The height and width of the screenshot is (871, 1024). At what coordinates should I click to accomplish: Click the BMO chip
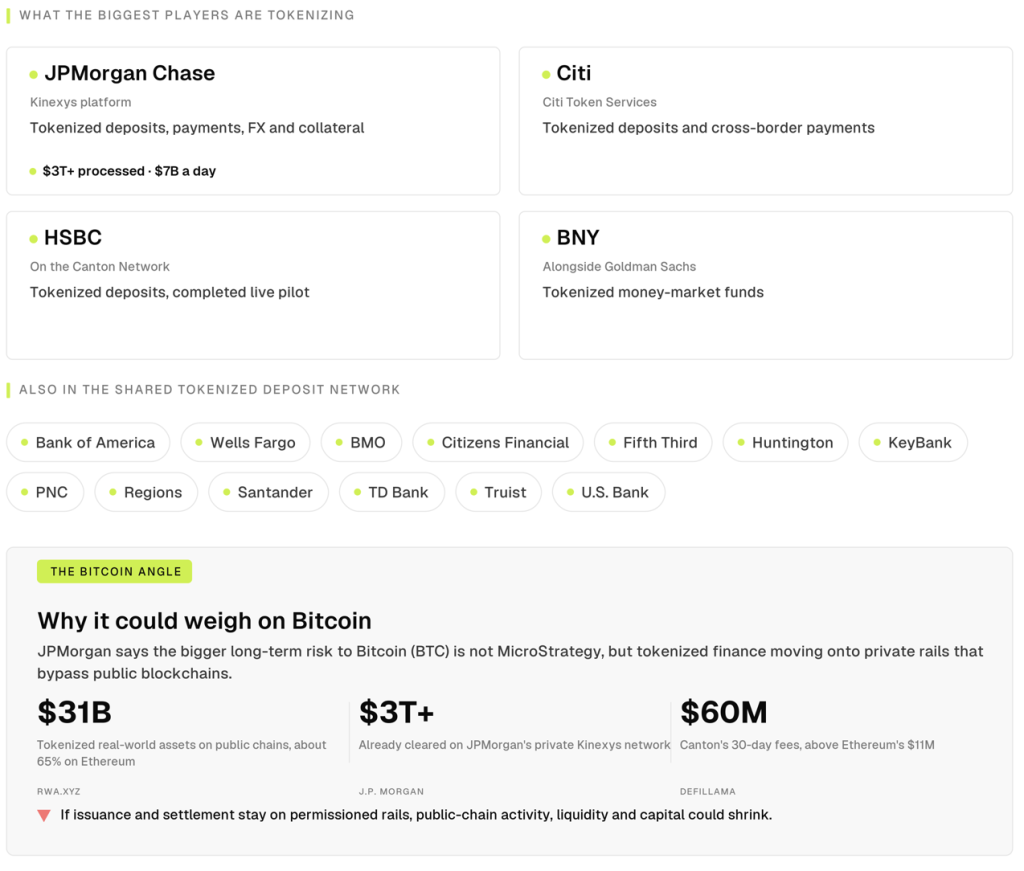point(361,443)
